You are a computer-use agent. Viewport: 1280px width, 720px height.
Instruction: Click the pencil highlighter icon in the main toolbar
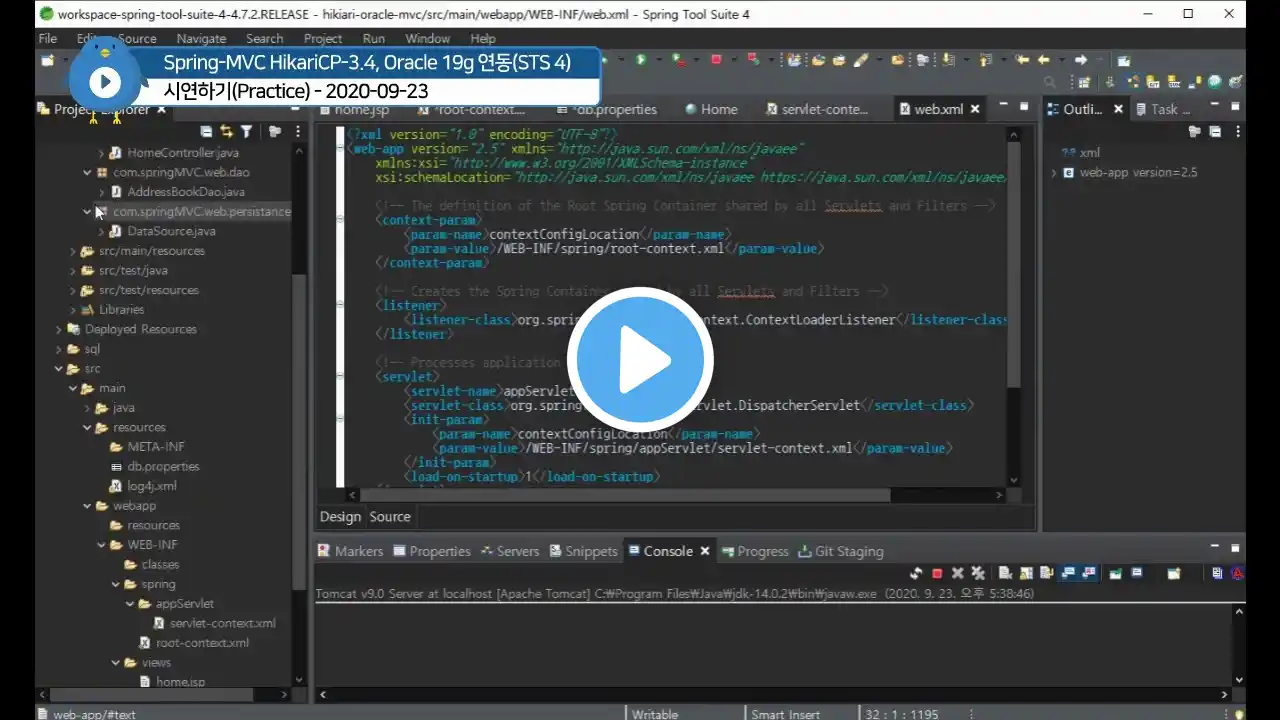[x=860, y=60]
